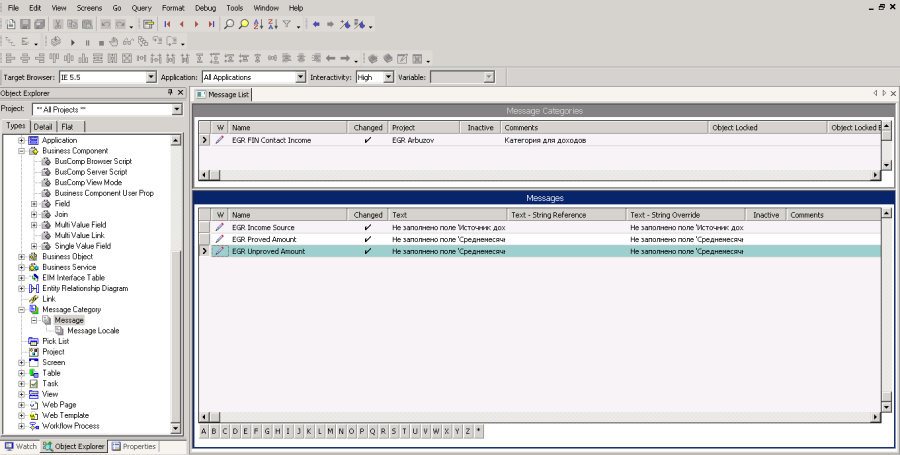Pin the Object Explorer with pushpin icon
The width and height of the screenshot is (900, 455).
coord(170,92)
